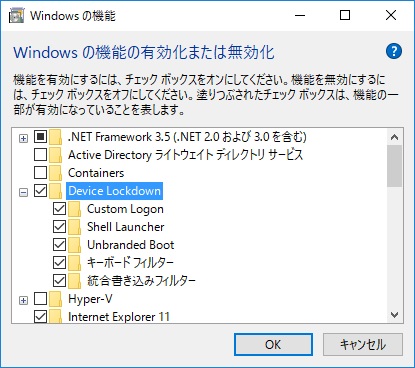Image resolution: width=415 pixels, height=368 pixels.
Task: Select the 統合書き込みフィルター entry
Action: [x=141, y=281]
